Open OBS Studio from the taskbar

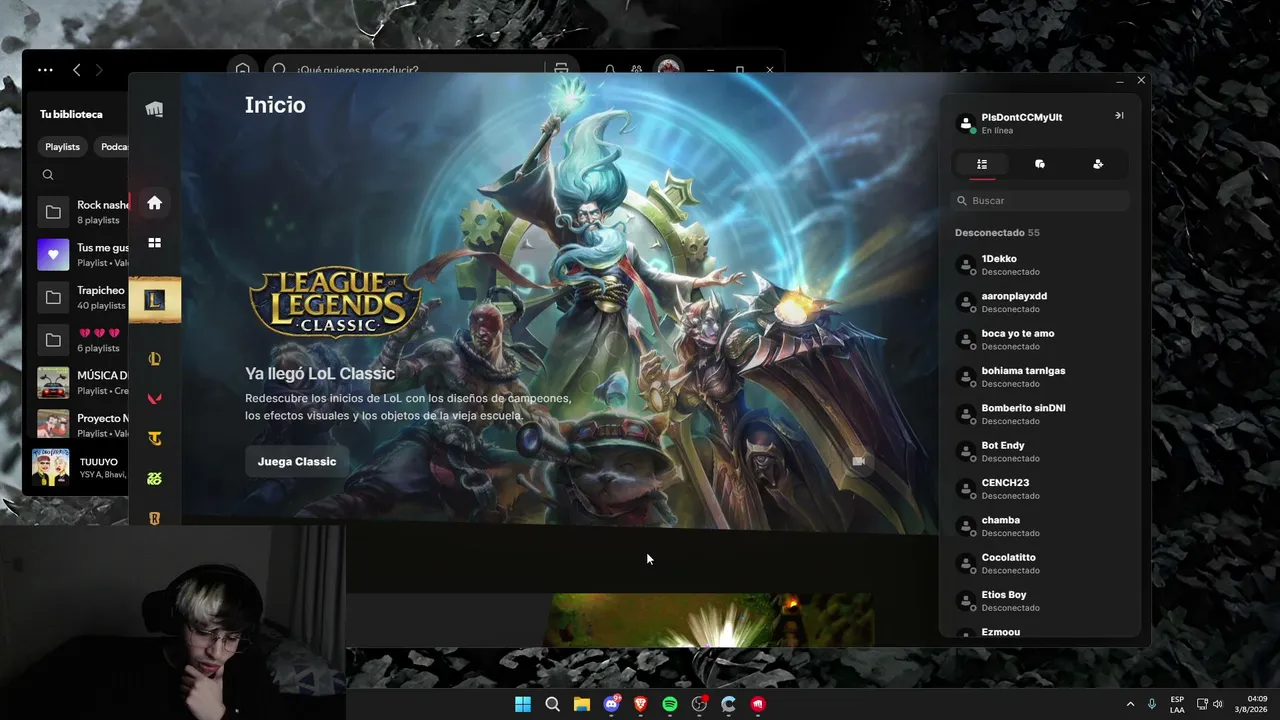(x=699, y=704)
